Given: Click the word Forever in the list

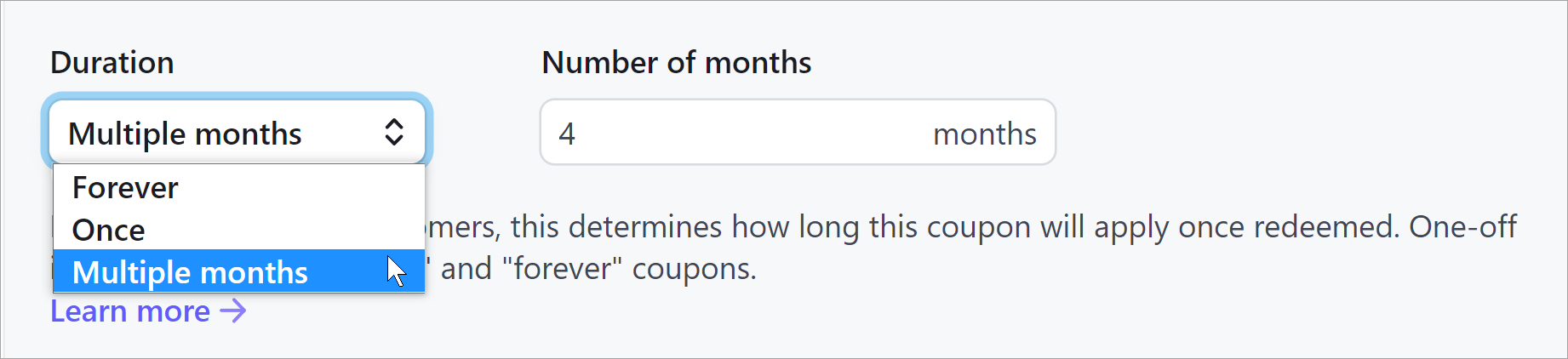Looking at the screenshot, I should point(125,187).
